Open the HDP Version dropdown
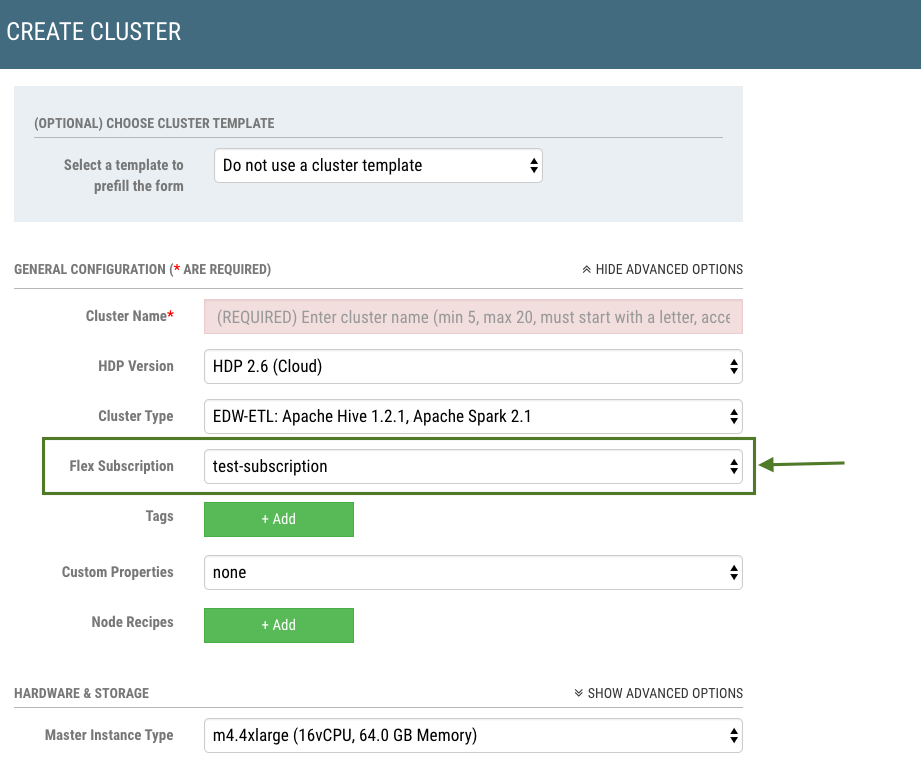This screenshot has height=758, width=921. coord(473,367)
